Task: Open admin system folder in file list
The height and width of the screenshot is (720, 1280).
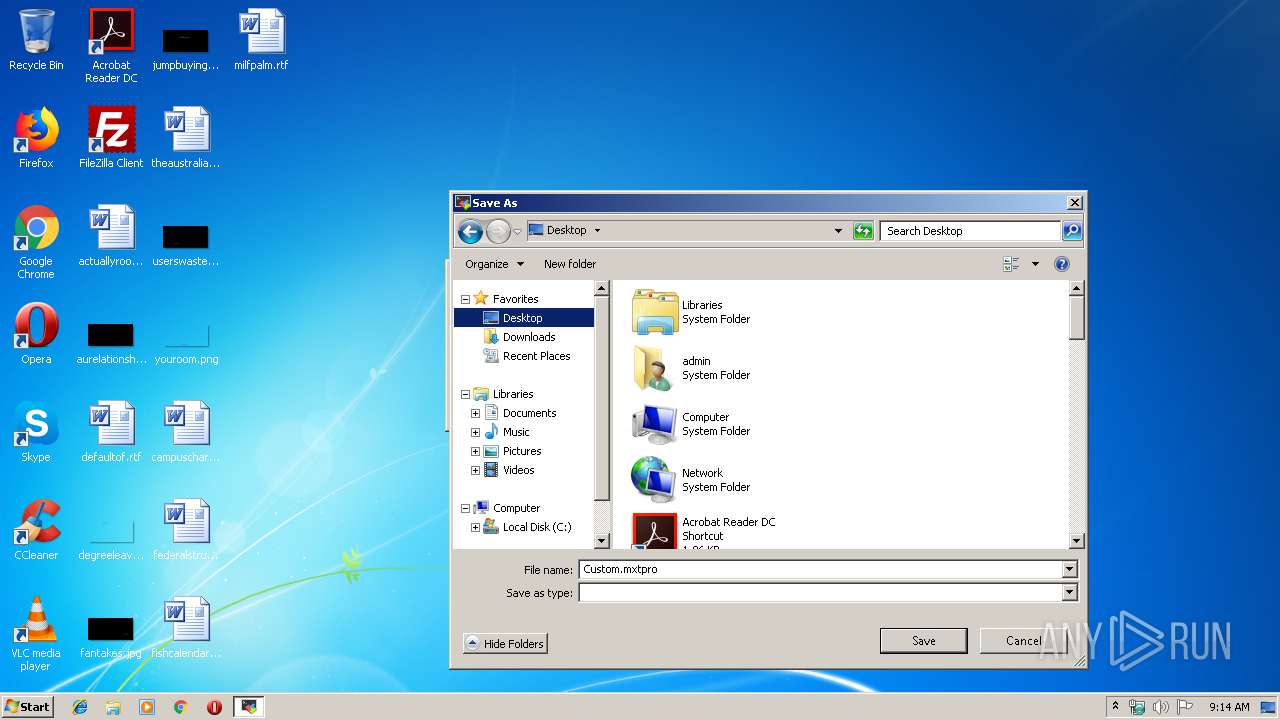Action: click(692, 368)
